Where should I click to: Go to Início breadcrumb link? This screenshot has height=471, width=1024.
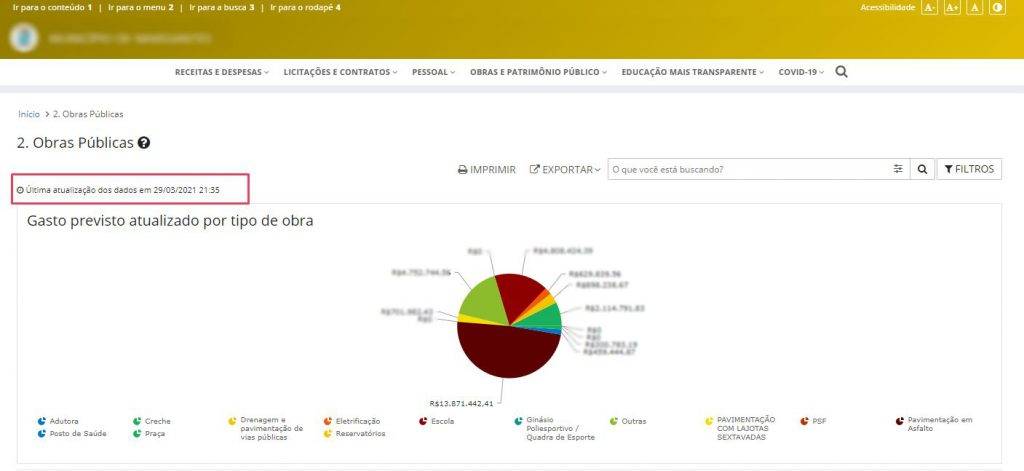29,114
